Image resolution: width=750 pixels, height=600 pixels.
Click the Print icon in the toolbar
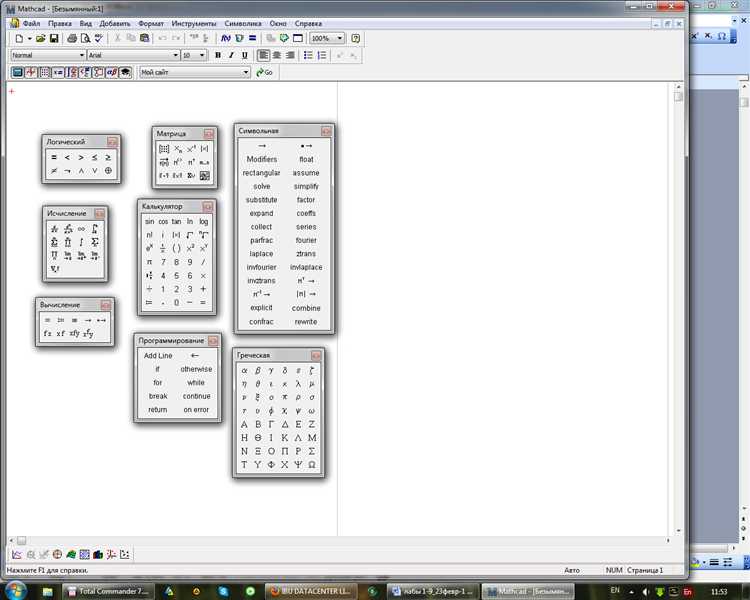72,38
